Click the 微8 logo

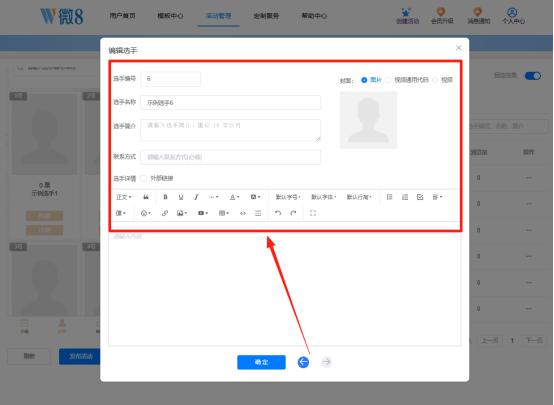coord(61,16)
